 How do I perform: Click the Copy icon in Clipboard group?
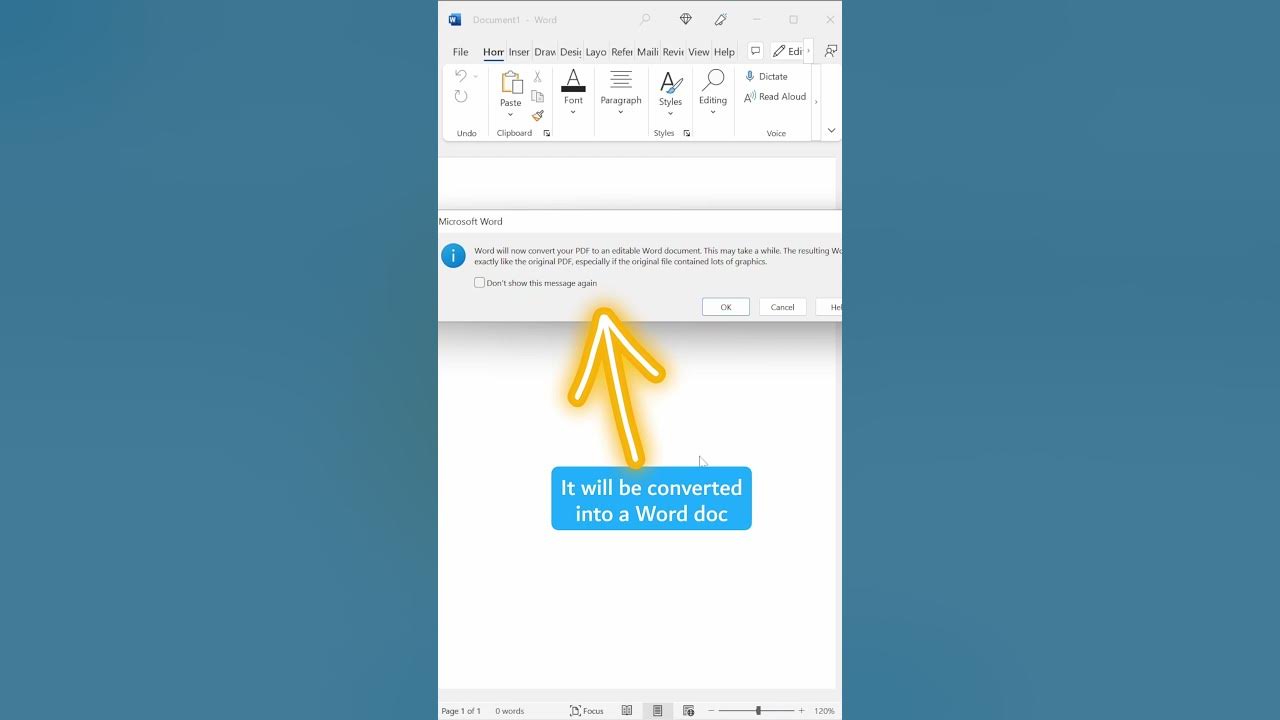point(537,97)
